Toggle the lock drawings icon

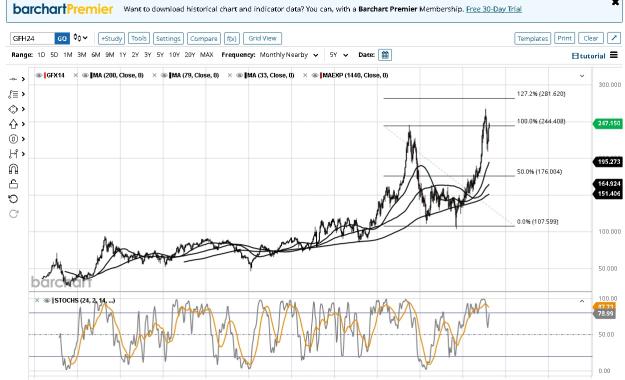tap(14, 184)
